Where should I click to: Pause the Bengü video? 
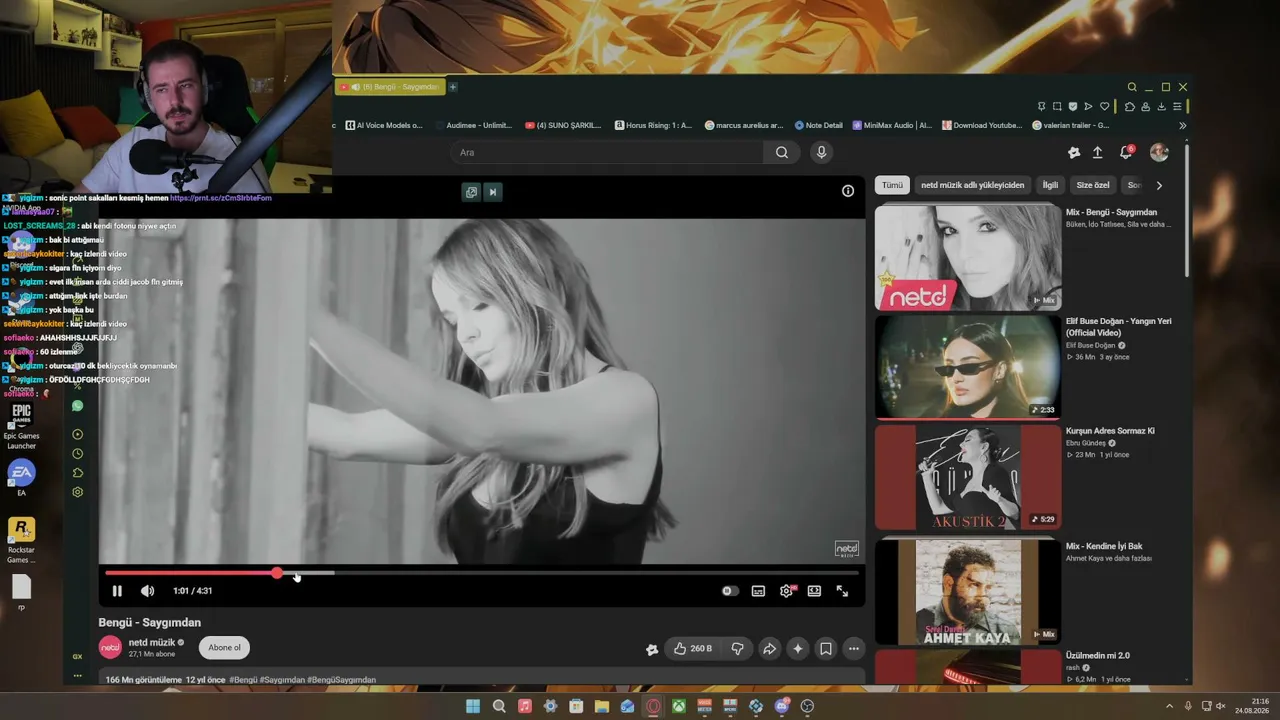pyautogui.click(x=117, y=591)
